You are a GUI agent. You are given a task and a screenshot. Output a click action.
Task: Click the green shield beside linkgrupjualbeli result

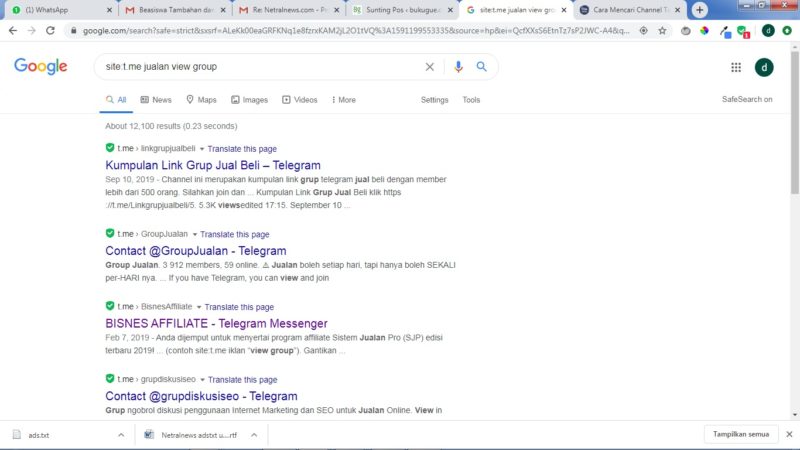pyautogui.click(x=110, y=148)
